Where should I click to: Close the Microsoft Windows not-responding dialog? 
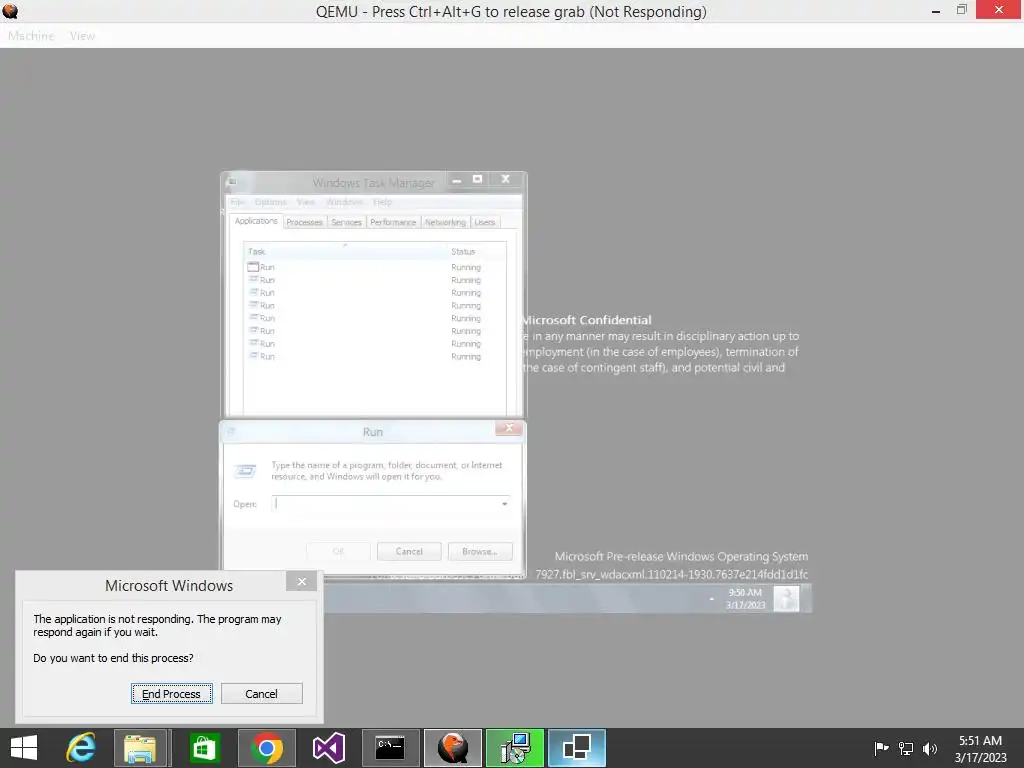(301, 581)
